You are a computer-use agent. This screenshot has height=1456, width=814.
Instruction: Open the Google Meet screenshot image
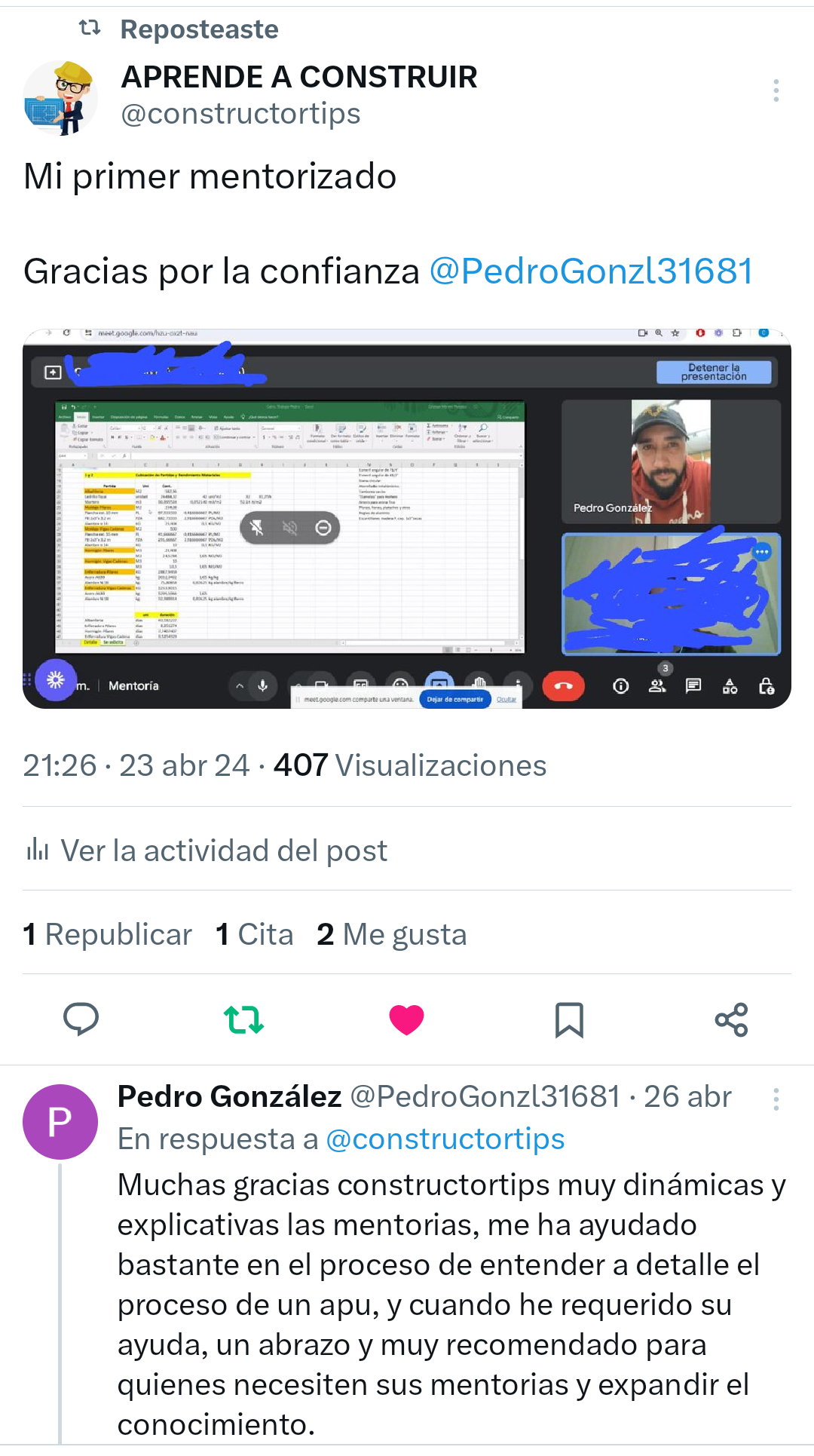tap(407, 519)
